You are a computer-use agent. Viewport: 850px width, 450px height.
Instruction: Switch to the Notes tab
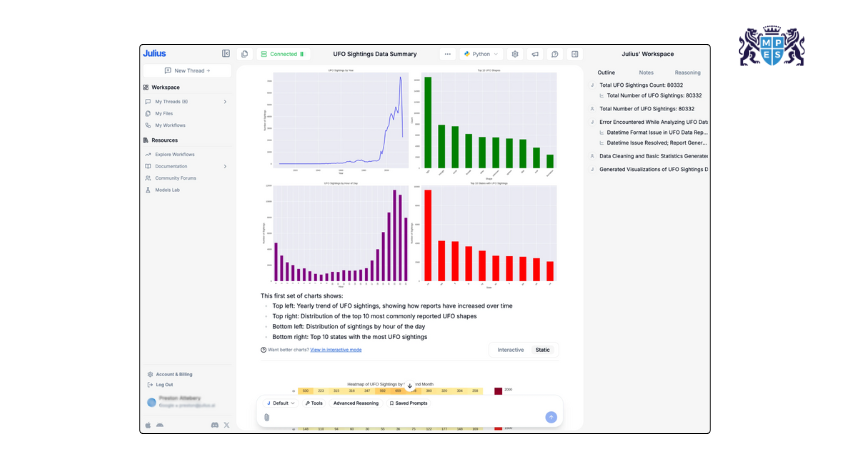click(646, 73)
